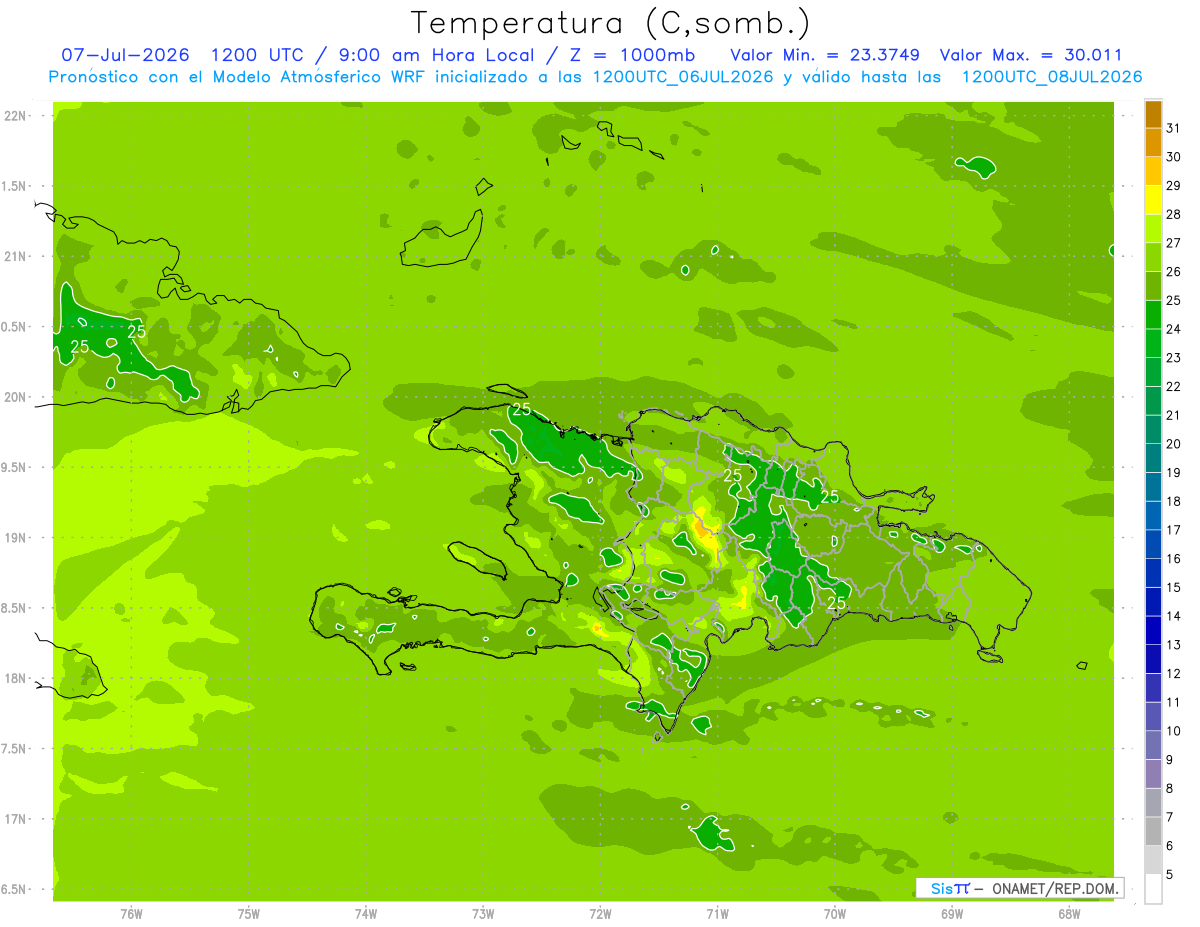Click the "21N" latitude label
The image size is (1200, 927).
(14, 256)
